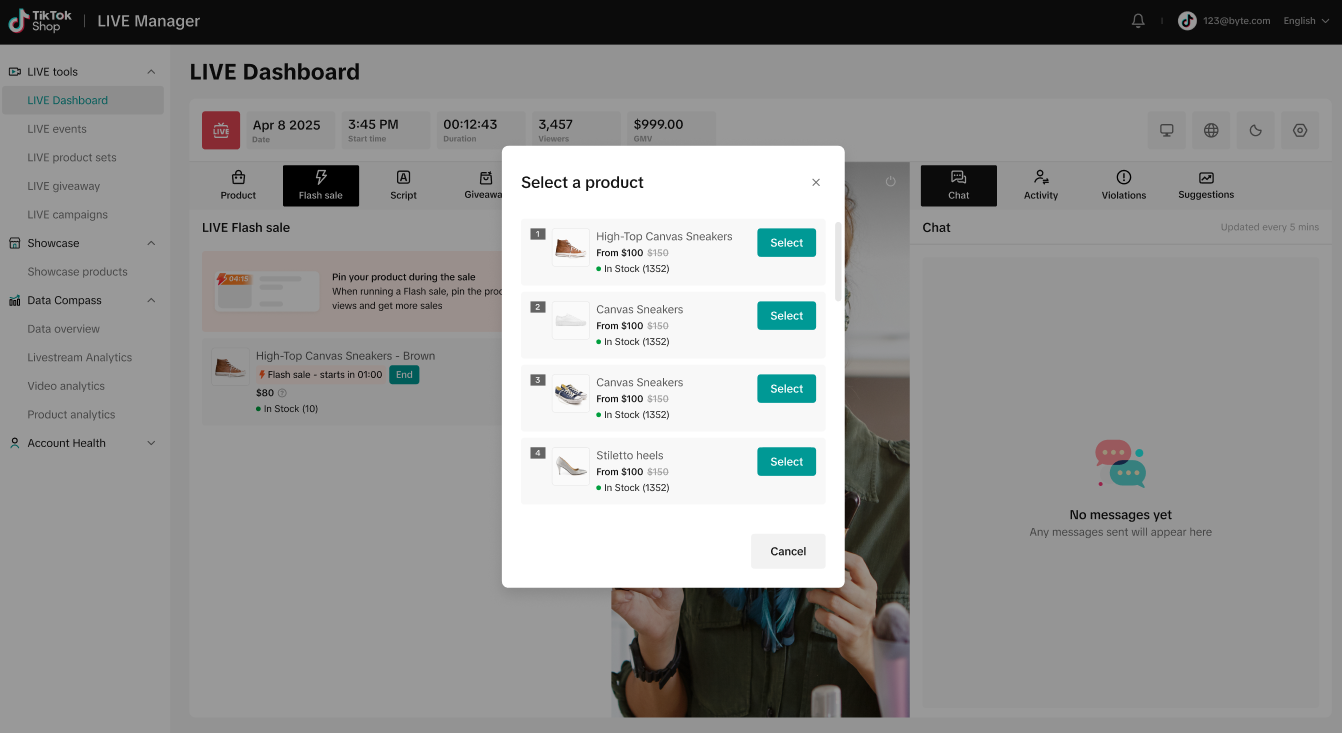
Task: Click the TikTok Shop logo
Action: pos(41,21)
